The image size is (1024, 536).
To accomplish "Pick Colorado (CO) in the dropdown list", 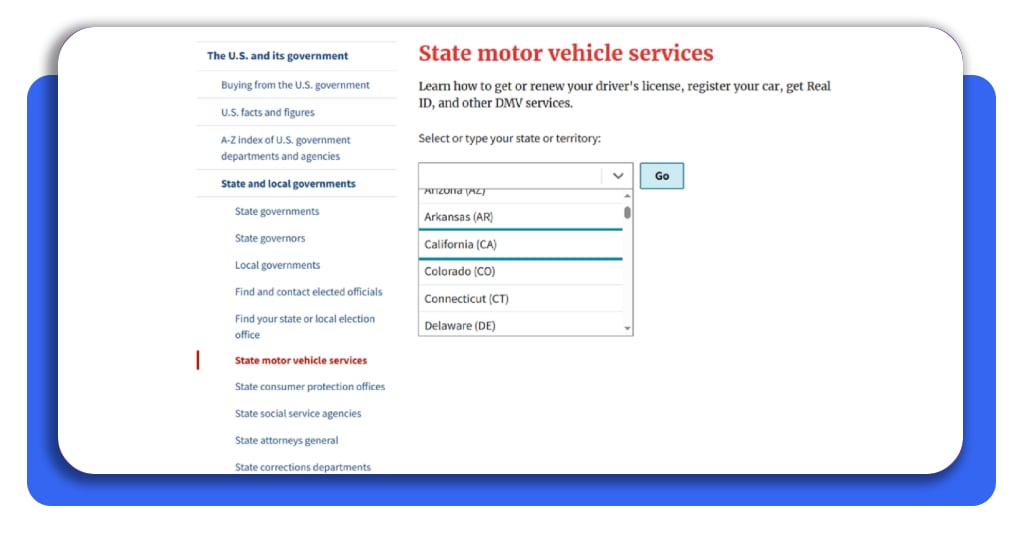I will 520,272.
